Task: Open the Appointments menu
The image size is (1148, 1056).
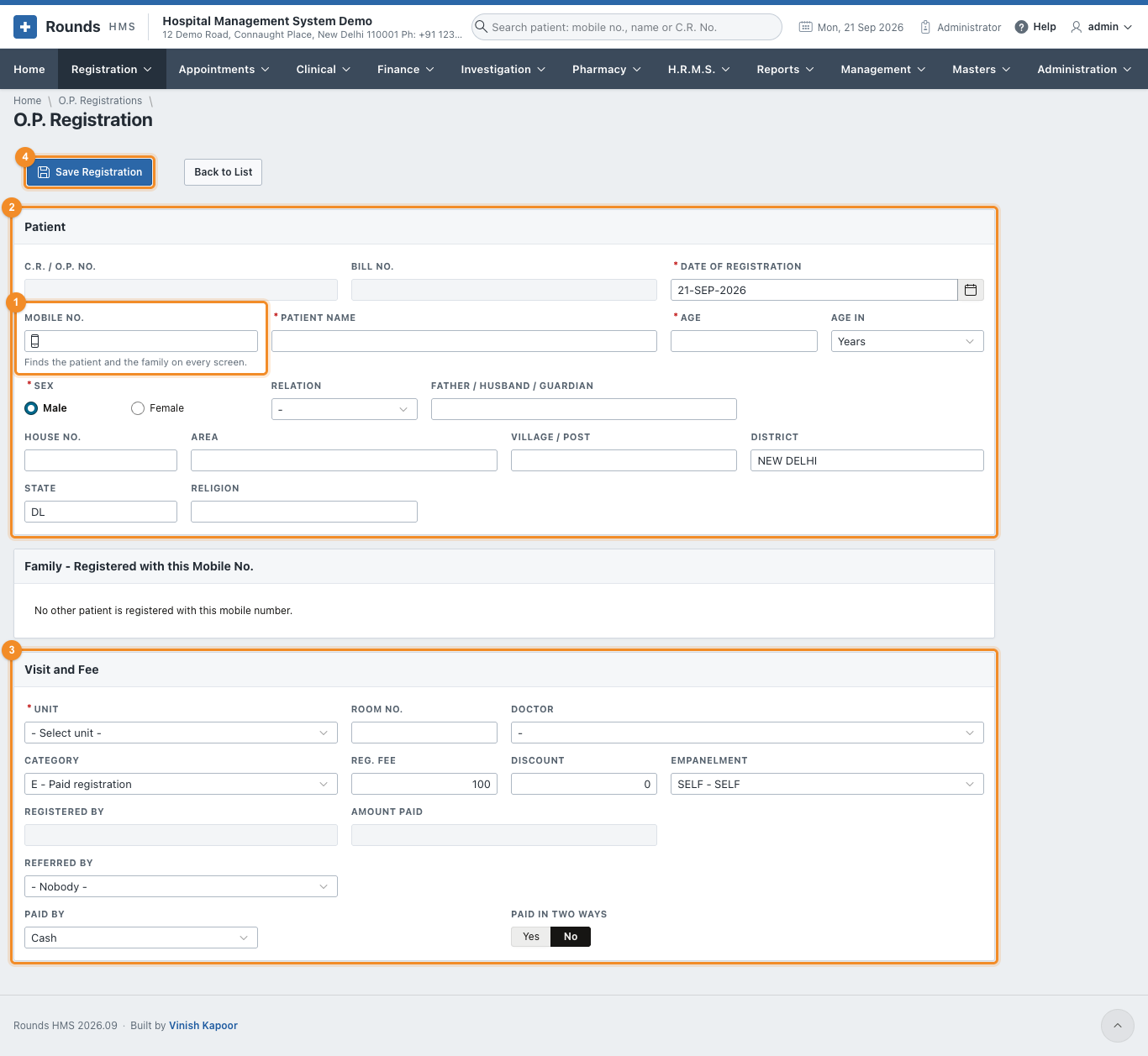Action: (x=224, y=69)
